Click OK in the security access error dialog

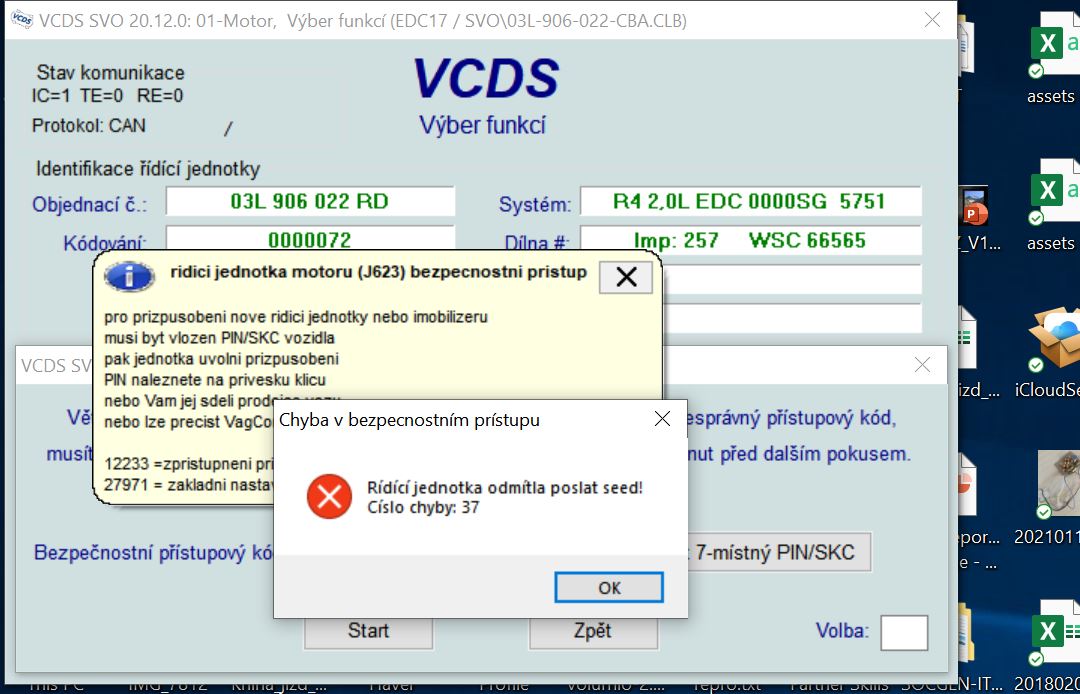click(608, 587)
